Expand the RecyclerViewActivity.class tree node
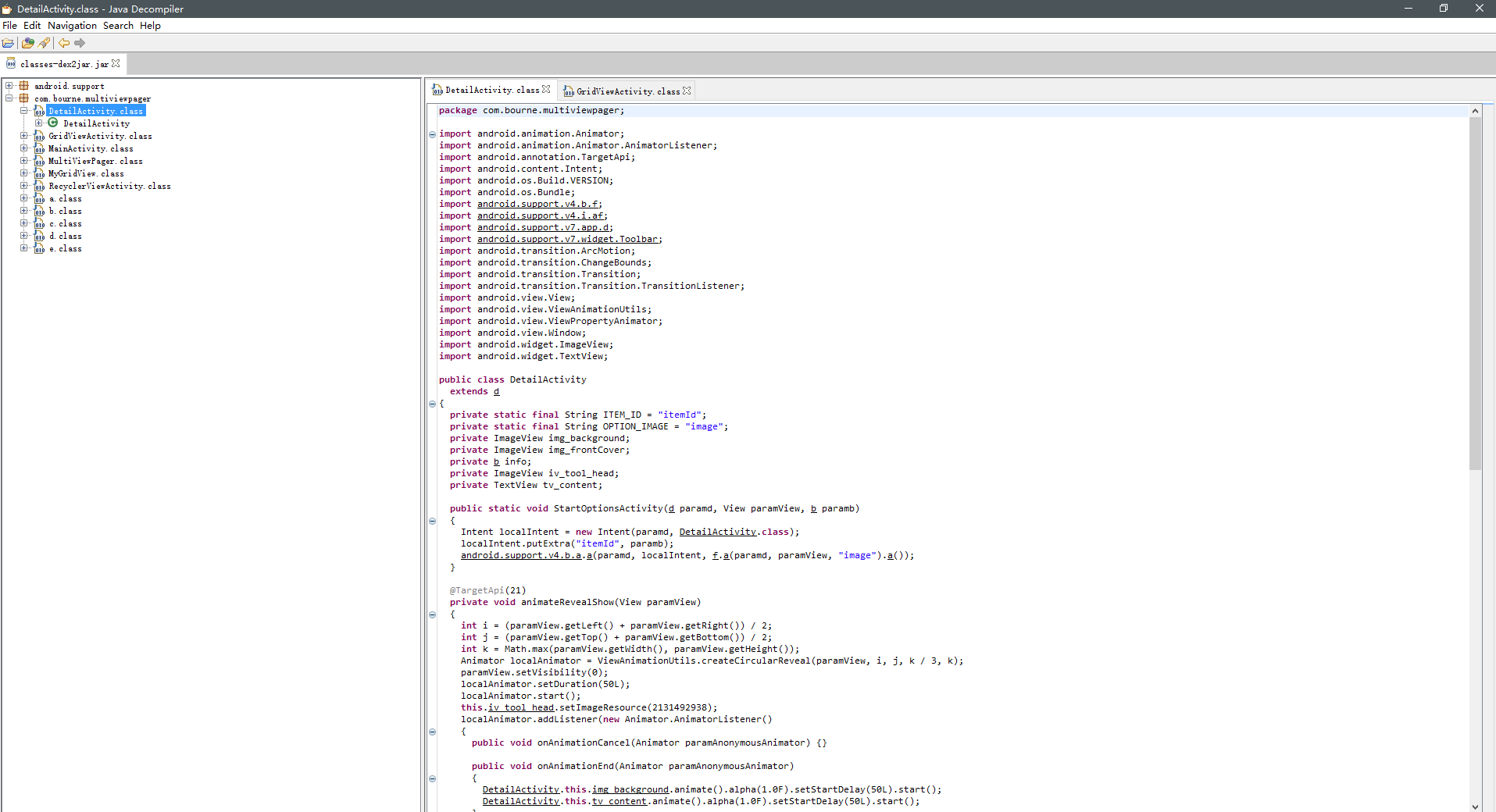This screenshot has width=1496, height=812. tap(23, 186)
